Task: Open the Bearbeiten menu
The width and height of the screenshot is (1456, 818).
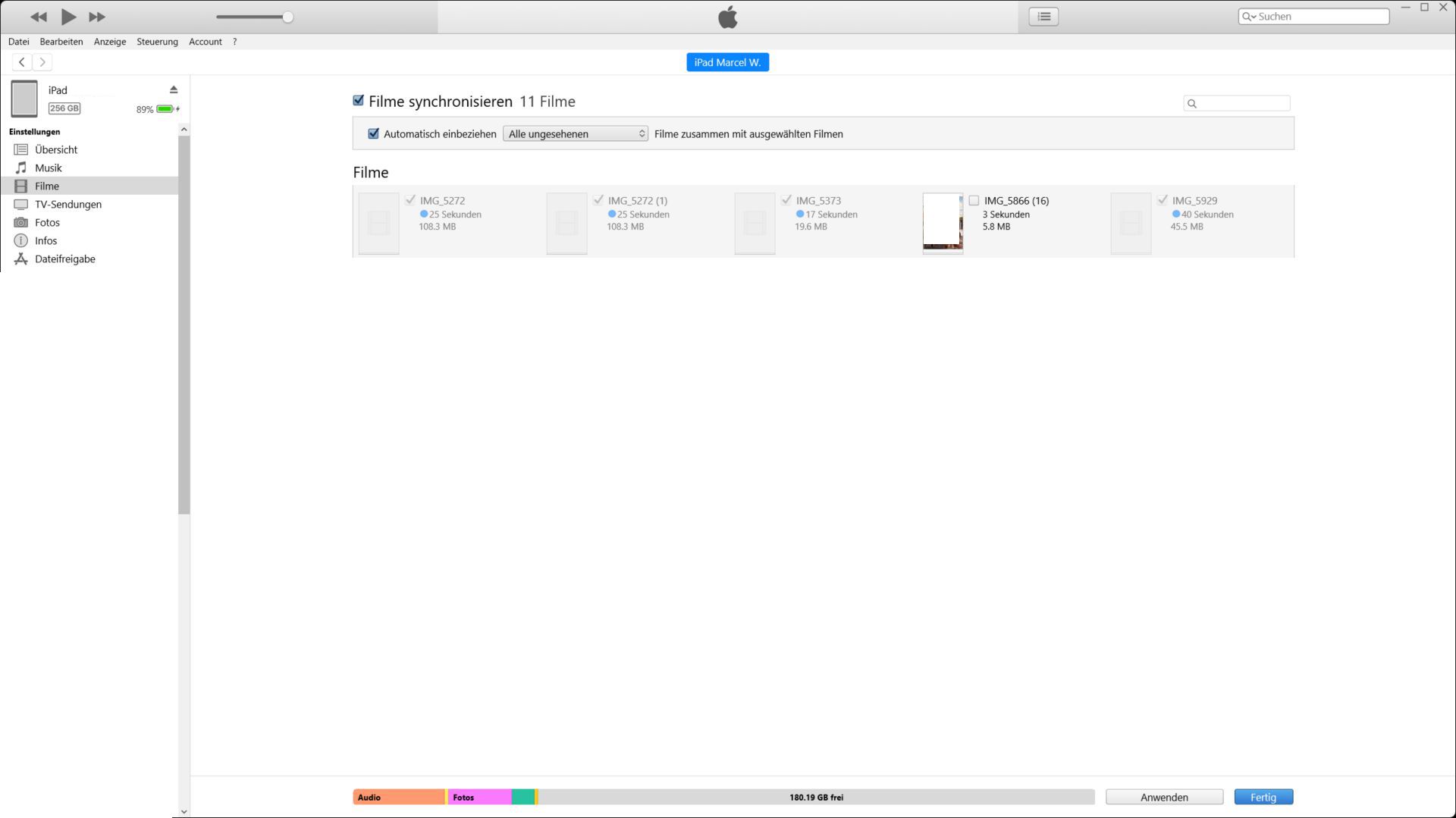Action: [61, 42]
